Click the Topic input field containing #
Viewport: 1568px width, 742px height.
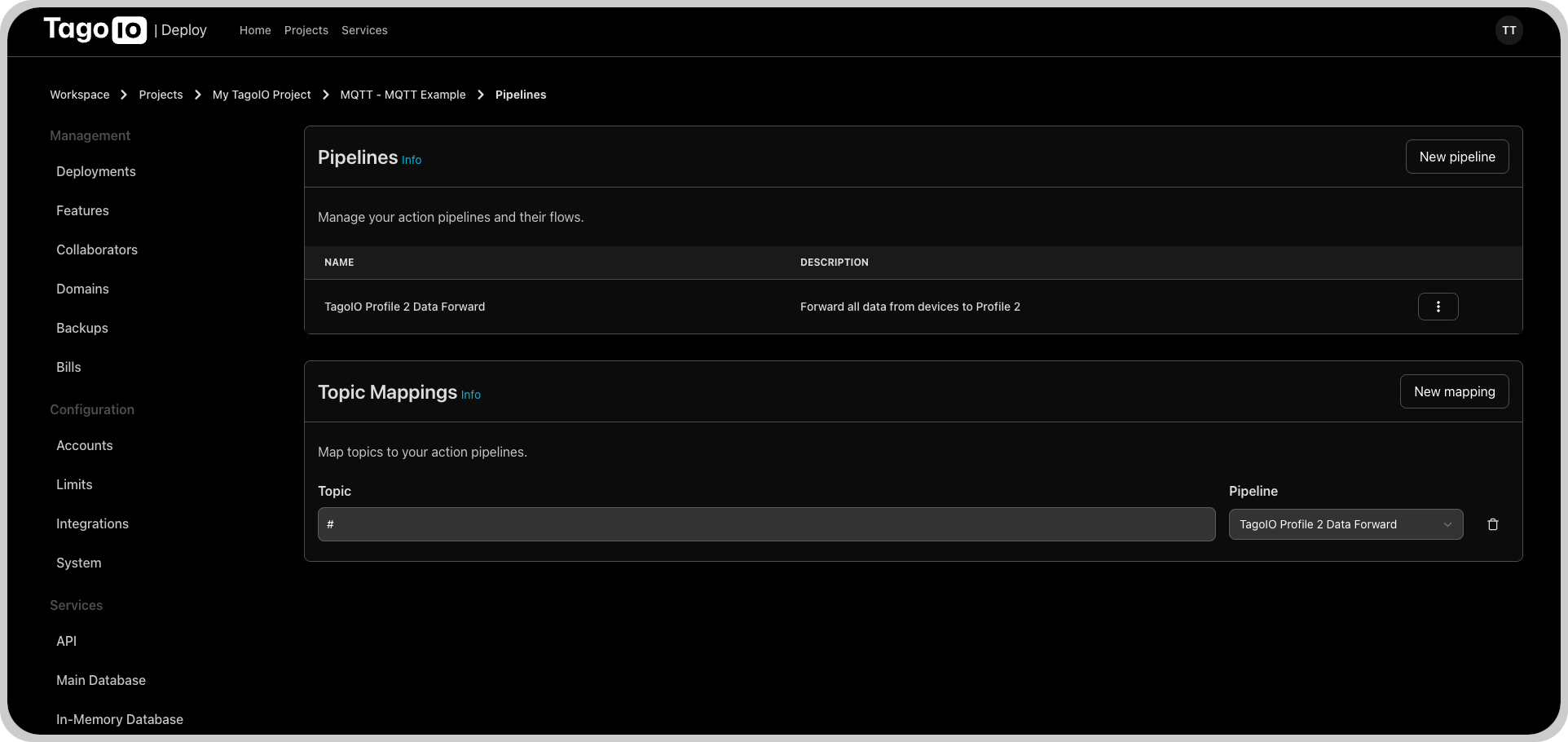pos(766,524)
